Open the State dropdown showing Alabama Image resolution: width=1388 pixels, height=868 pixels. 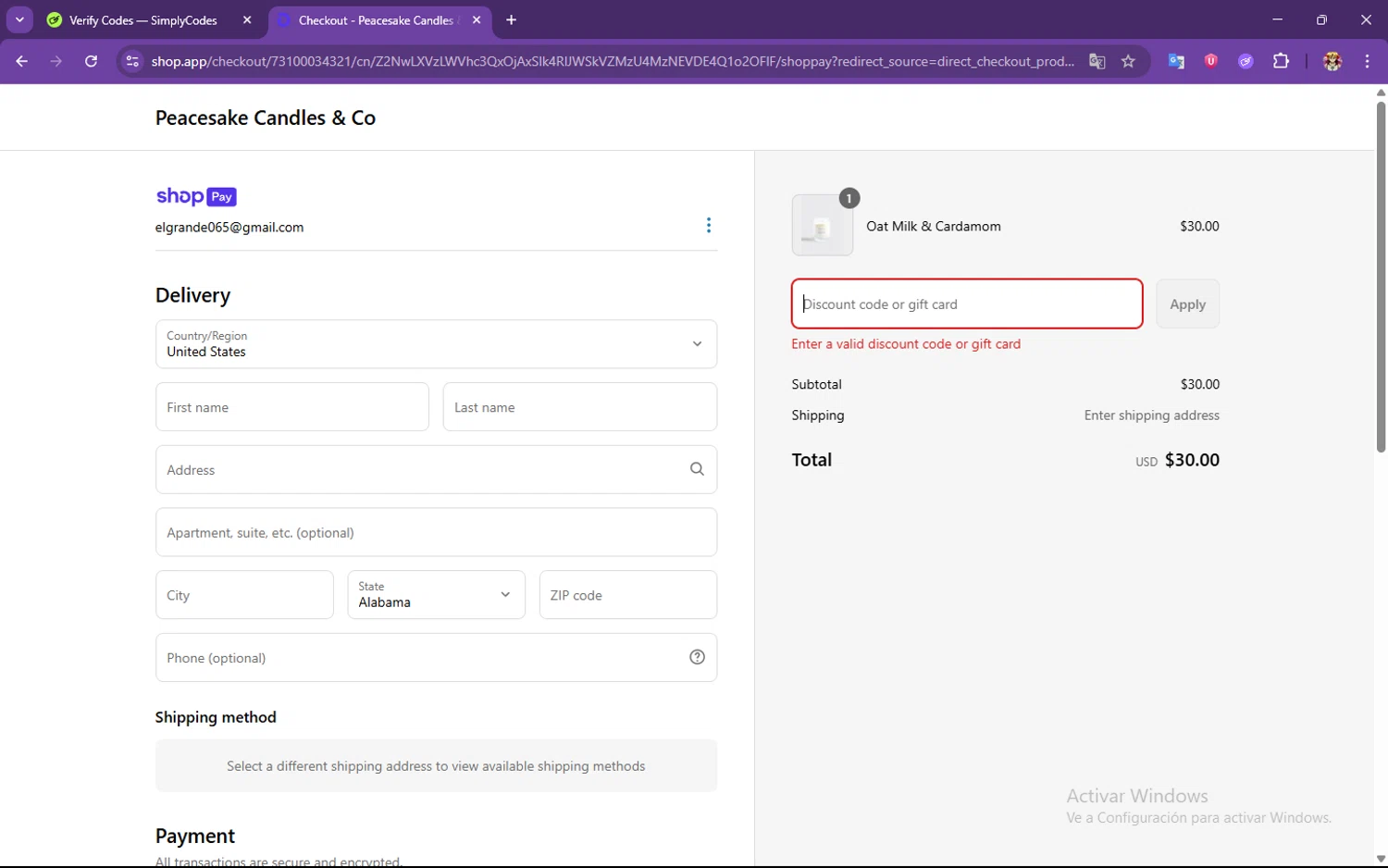pos(436,594)
